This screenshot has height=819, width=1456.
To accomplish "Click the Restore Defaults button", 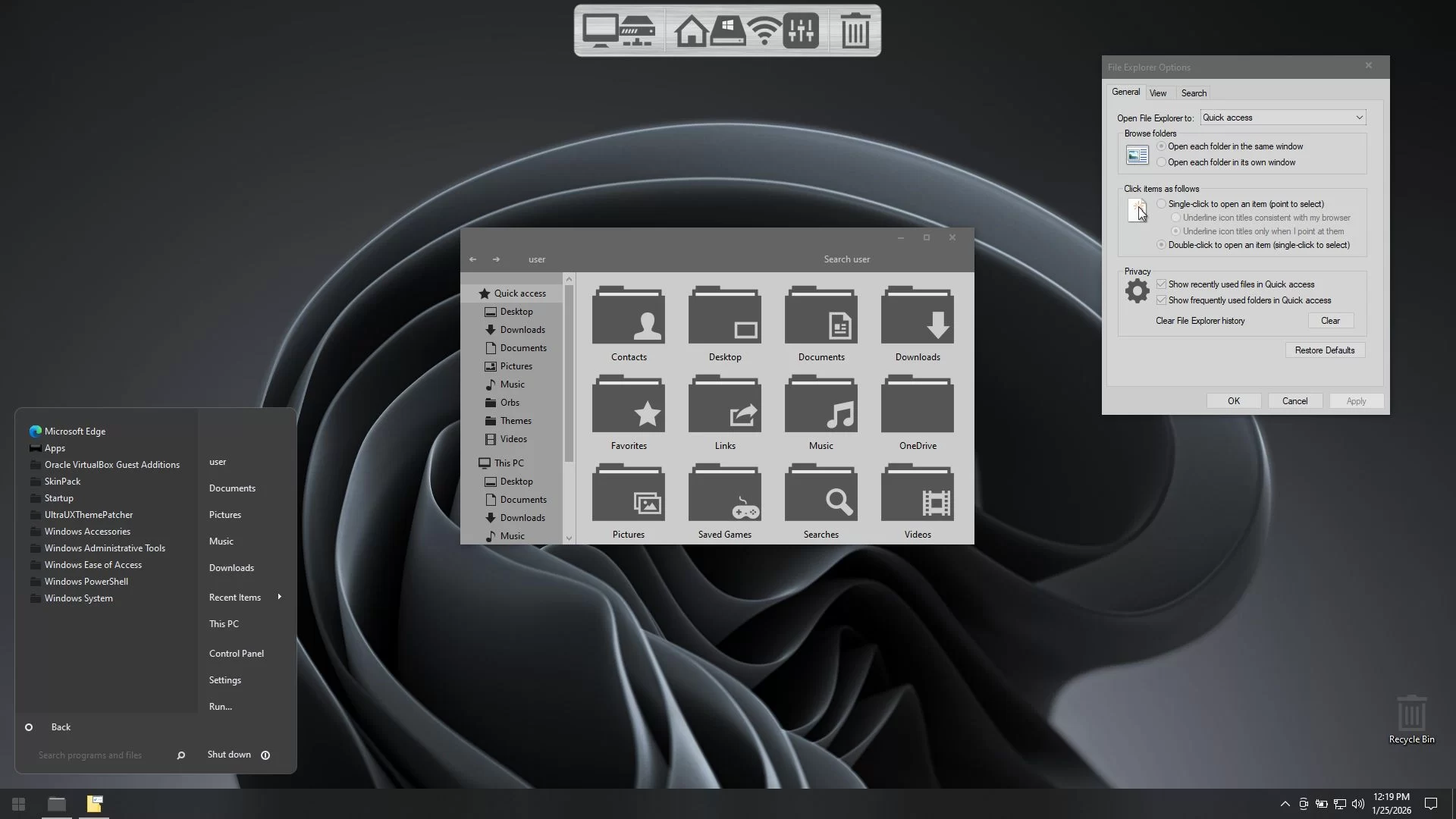I will 1324,350.
